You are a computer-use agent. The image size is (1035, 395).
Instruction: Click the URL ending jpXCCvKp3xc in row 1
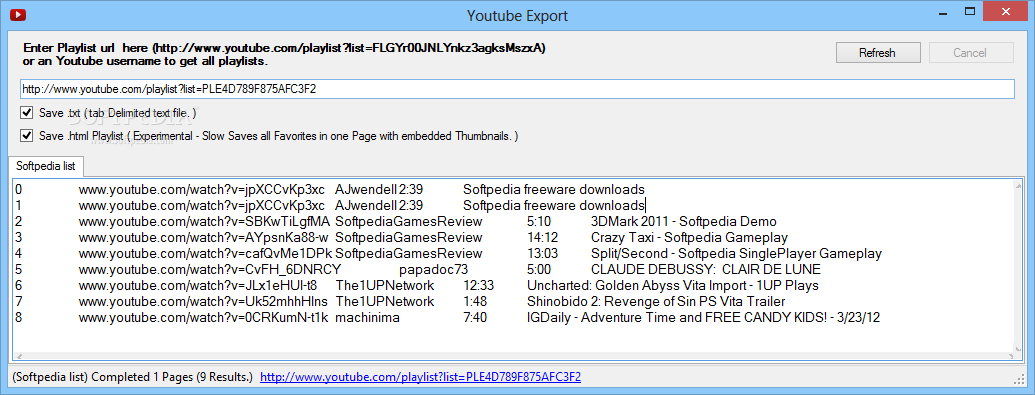201,205
